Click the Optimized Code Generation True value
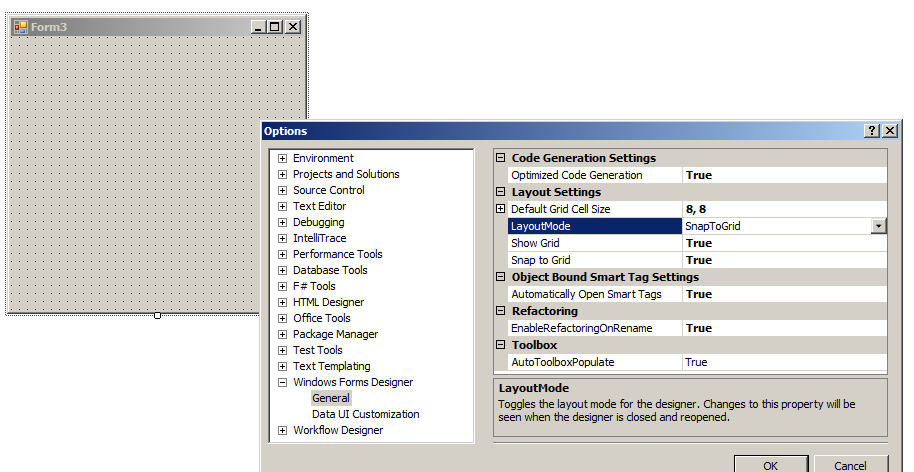Viewport: 914px width, 472px height. (x=785, y=175)
